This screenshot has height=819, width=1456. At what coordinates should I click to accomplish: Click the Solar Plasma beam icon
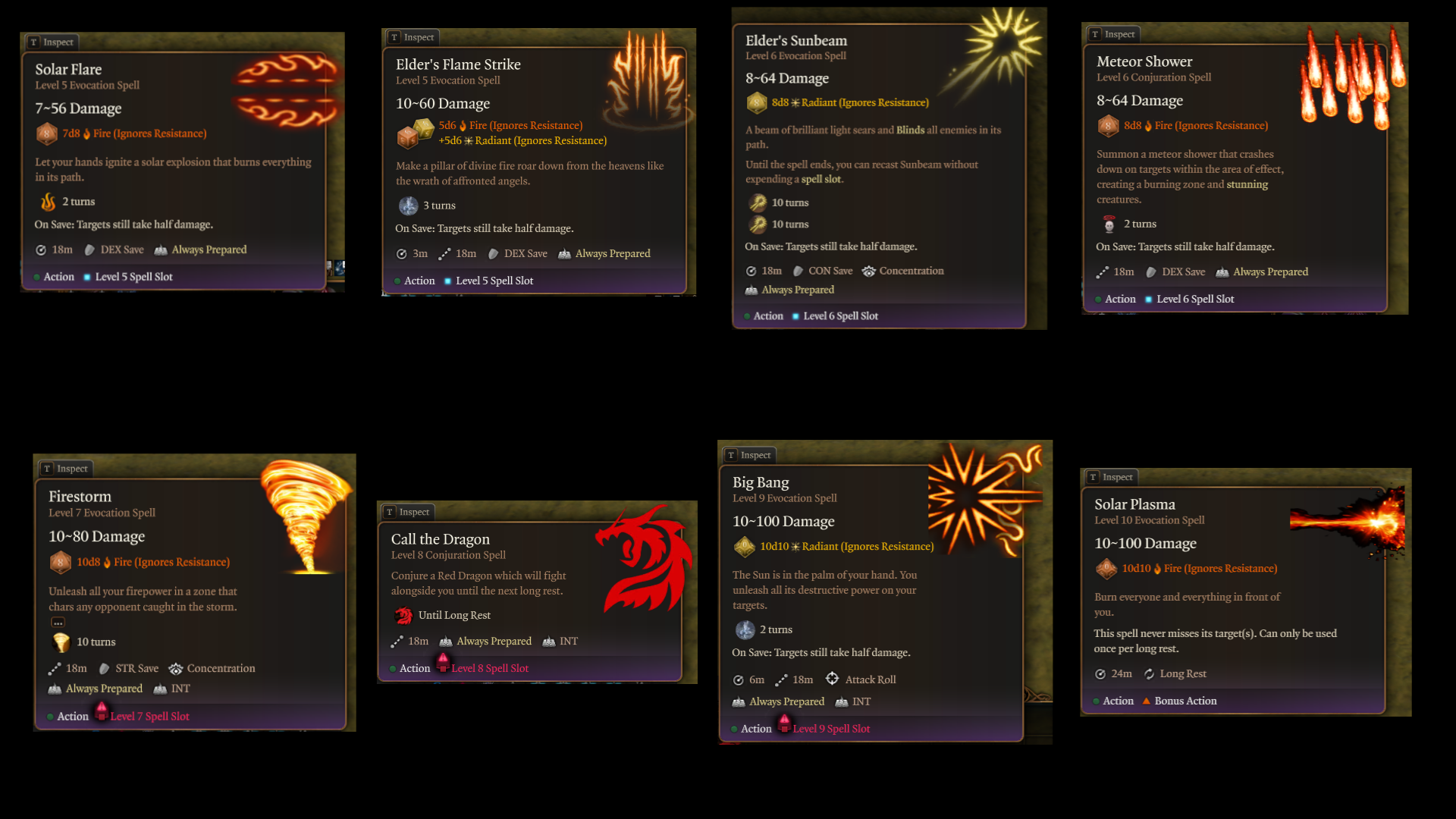[1348, 522]
